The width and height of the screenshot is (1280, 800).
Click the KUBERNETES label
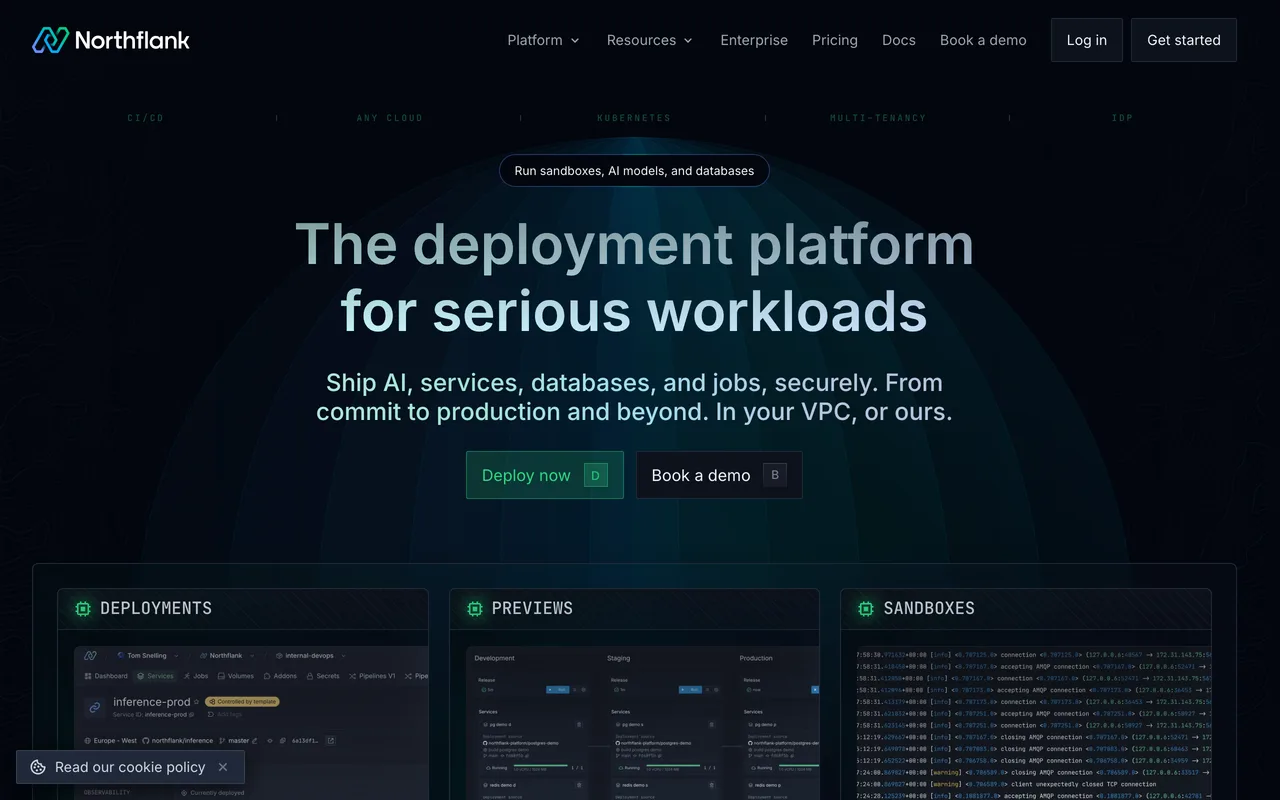(636, 118)
